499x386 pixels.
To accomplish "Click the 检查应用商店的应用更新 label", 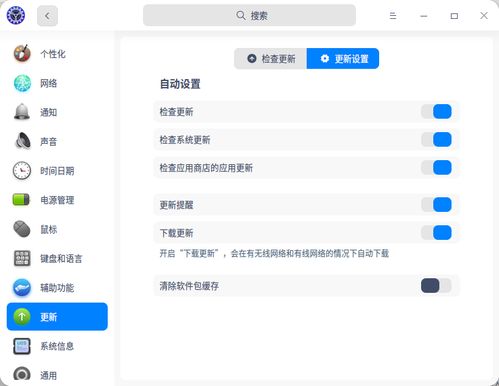I will click(206, 168).
